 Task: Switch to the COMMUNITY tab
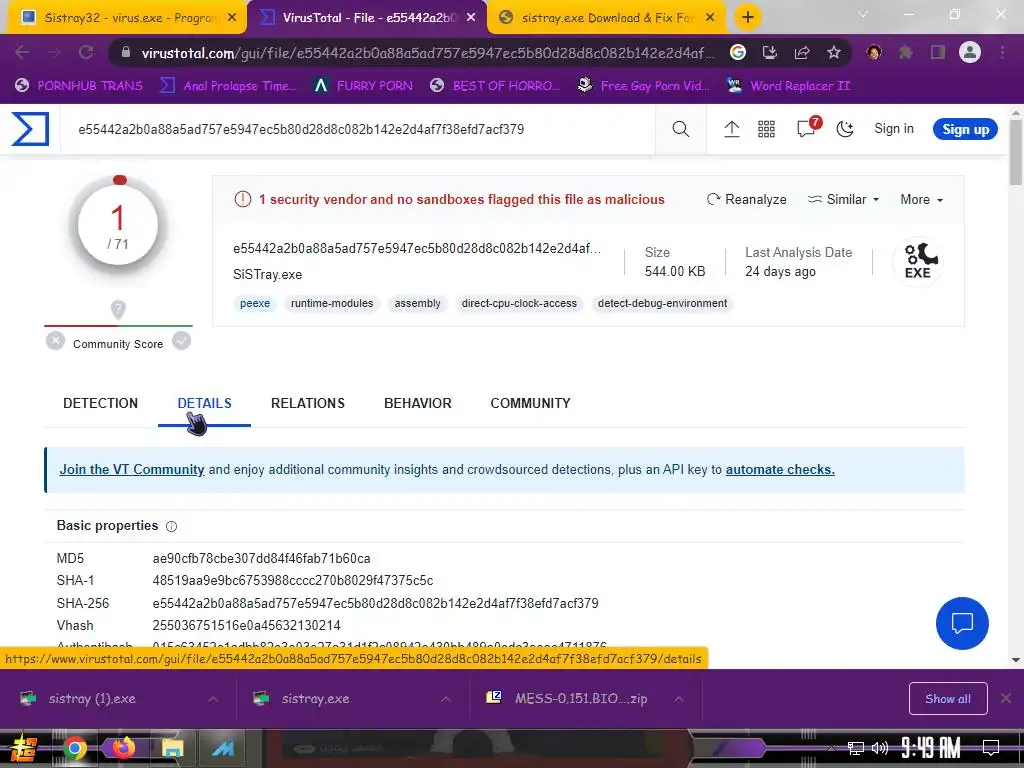click(x=530, y=404)
